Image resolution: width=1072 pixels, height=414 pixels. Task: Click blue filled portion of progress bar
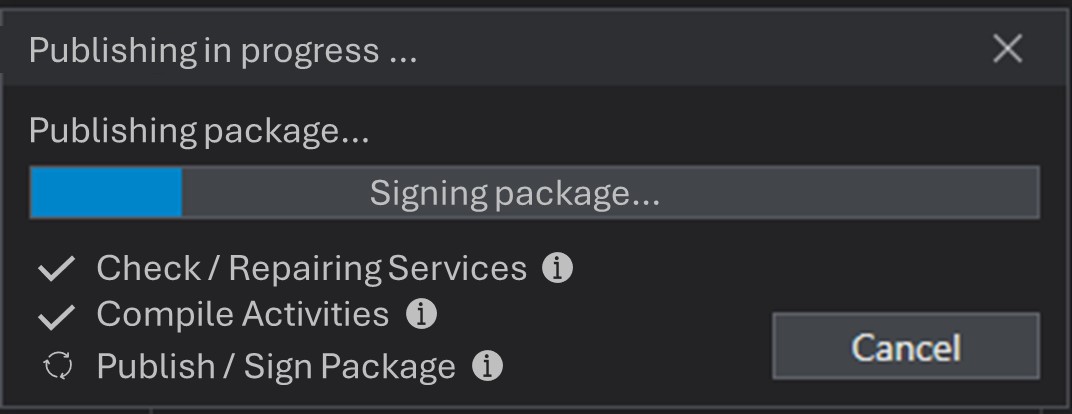click(x=106, y=192)
